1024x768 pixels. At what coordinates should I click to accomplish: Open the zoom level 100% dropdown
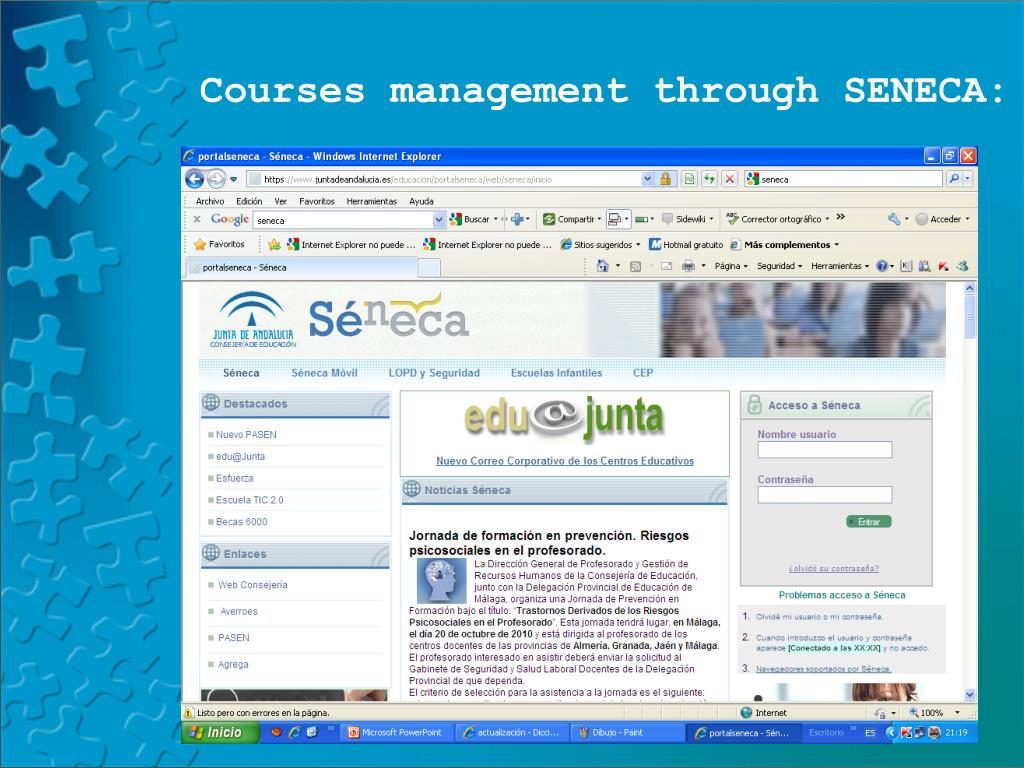click(957, 712)
